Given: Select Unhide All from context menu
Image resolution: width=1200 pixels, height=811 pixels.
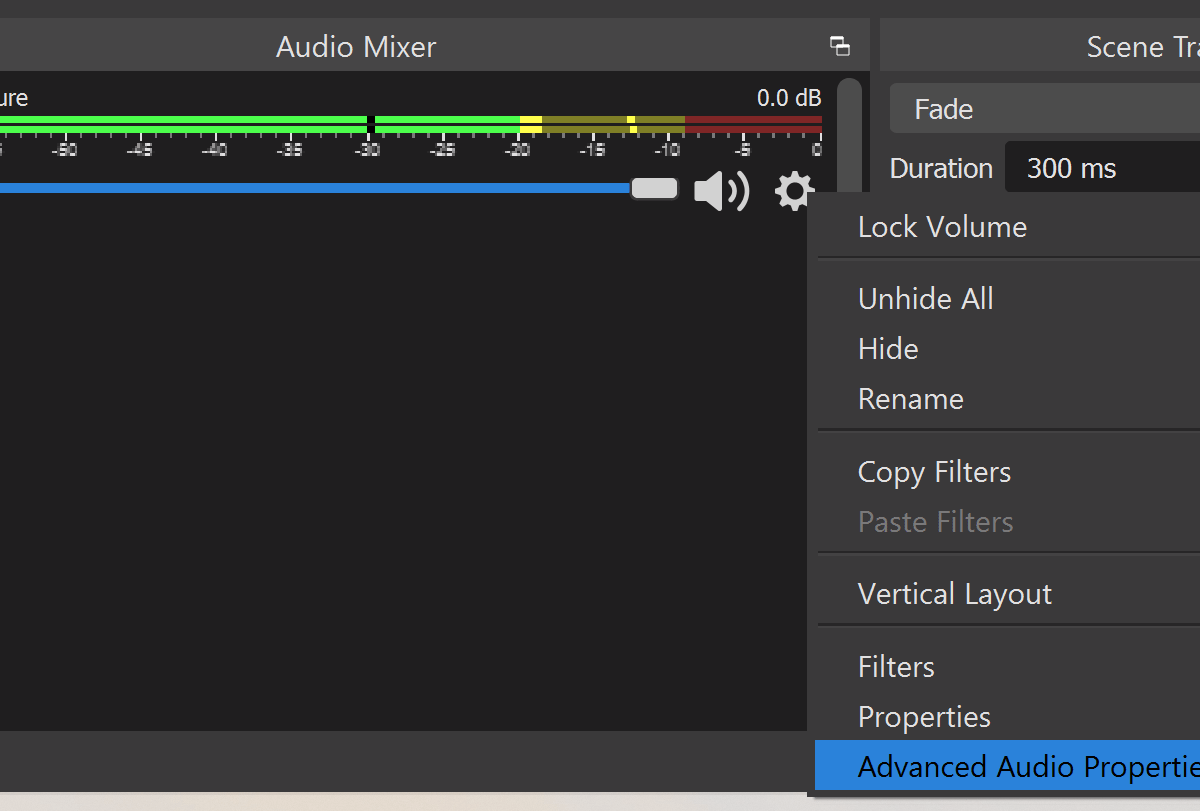Looking at the screenshot, I should pos(925,299).
